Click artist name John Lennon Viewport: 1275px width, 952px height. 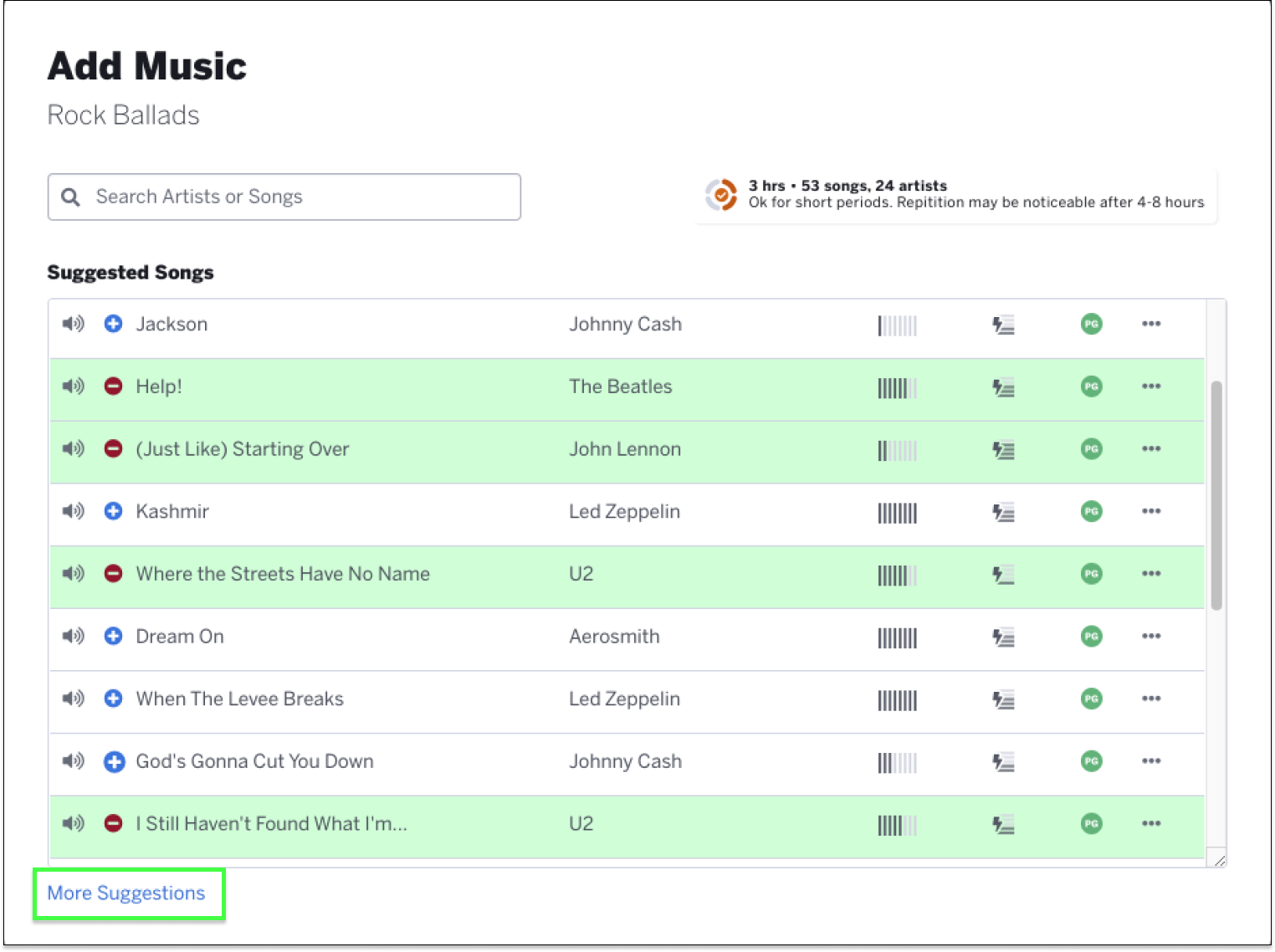coord(625,449)
